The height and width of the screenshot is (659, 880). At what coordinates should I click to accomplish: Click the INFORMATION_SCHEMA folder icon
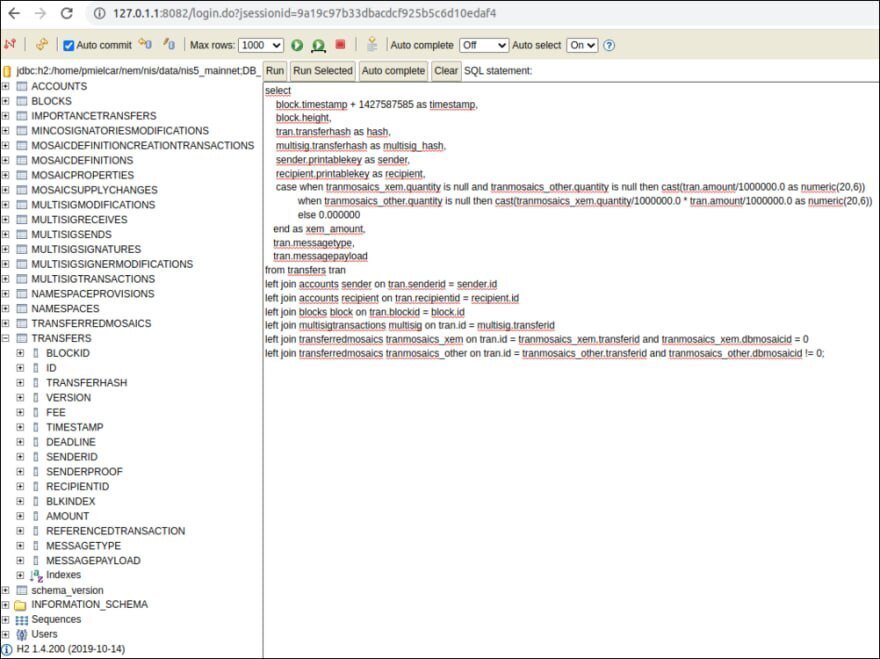coord(21,605)
